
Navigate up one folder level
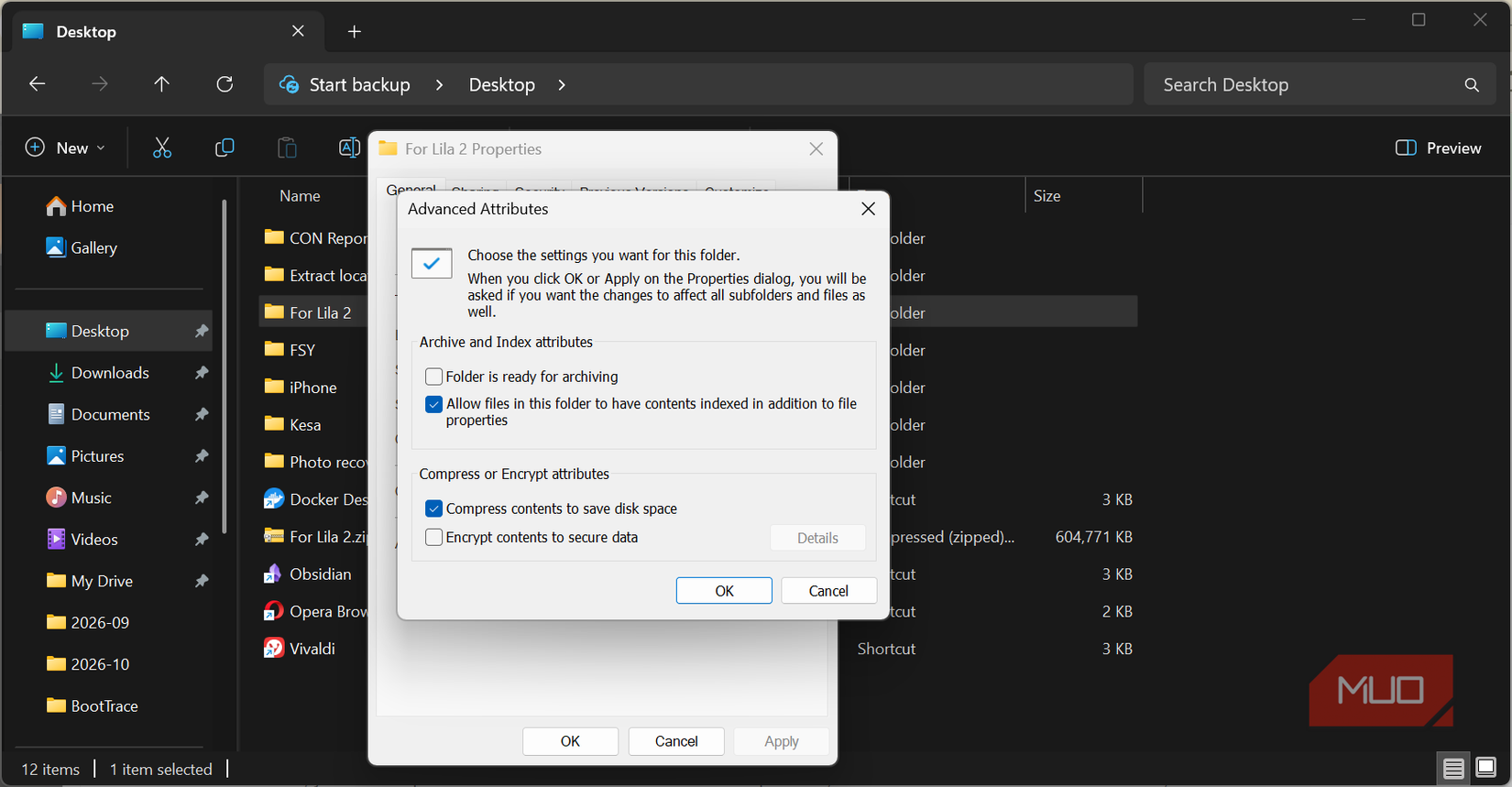coord(162,84)
